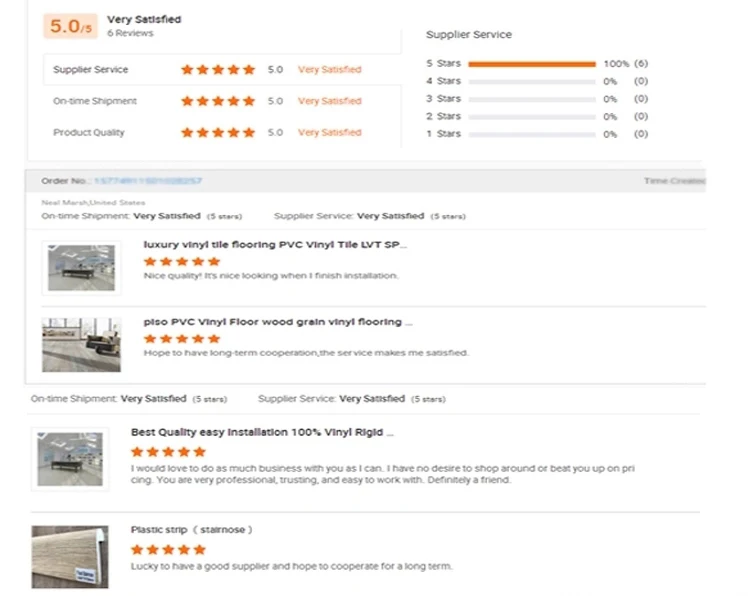Open 'luxury vinyl tile flooring PVC Vinyl Tile' title
Image resolution: width=750 pixels, height=596 pixels.
pos(275,244)
